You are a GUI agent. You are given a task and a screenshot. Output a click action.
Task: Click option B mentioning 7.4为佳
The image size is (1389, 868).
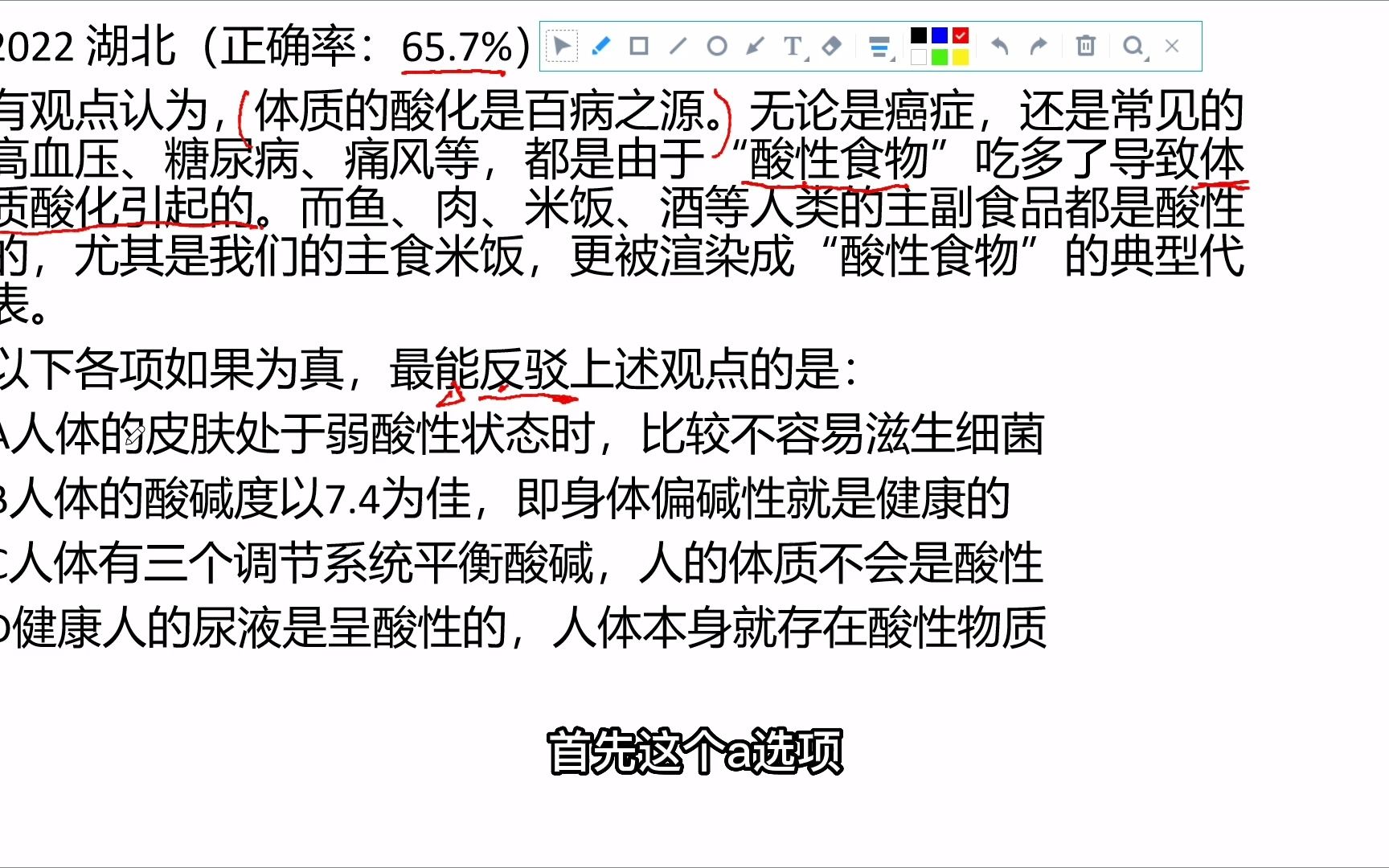505,499
